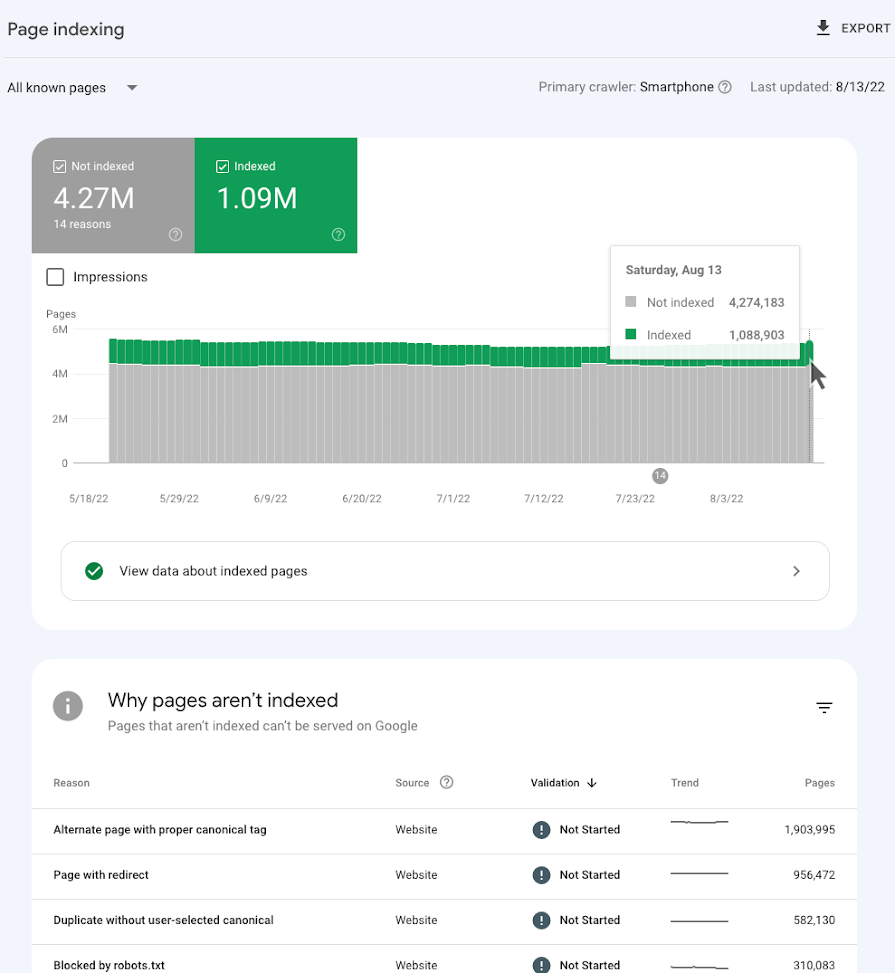
Task: Click the 14 reasons text
Action: pyautogui.click(x=82, y=224)
